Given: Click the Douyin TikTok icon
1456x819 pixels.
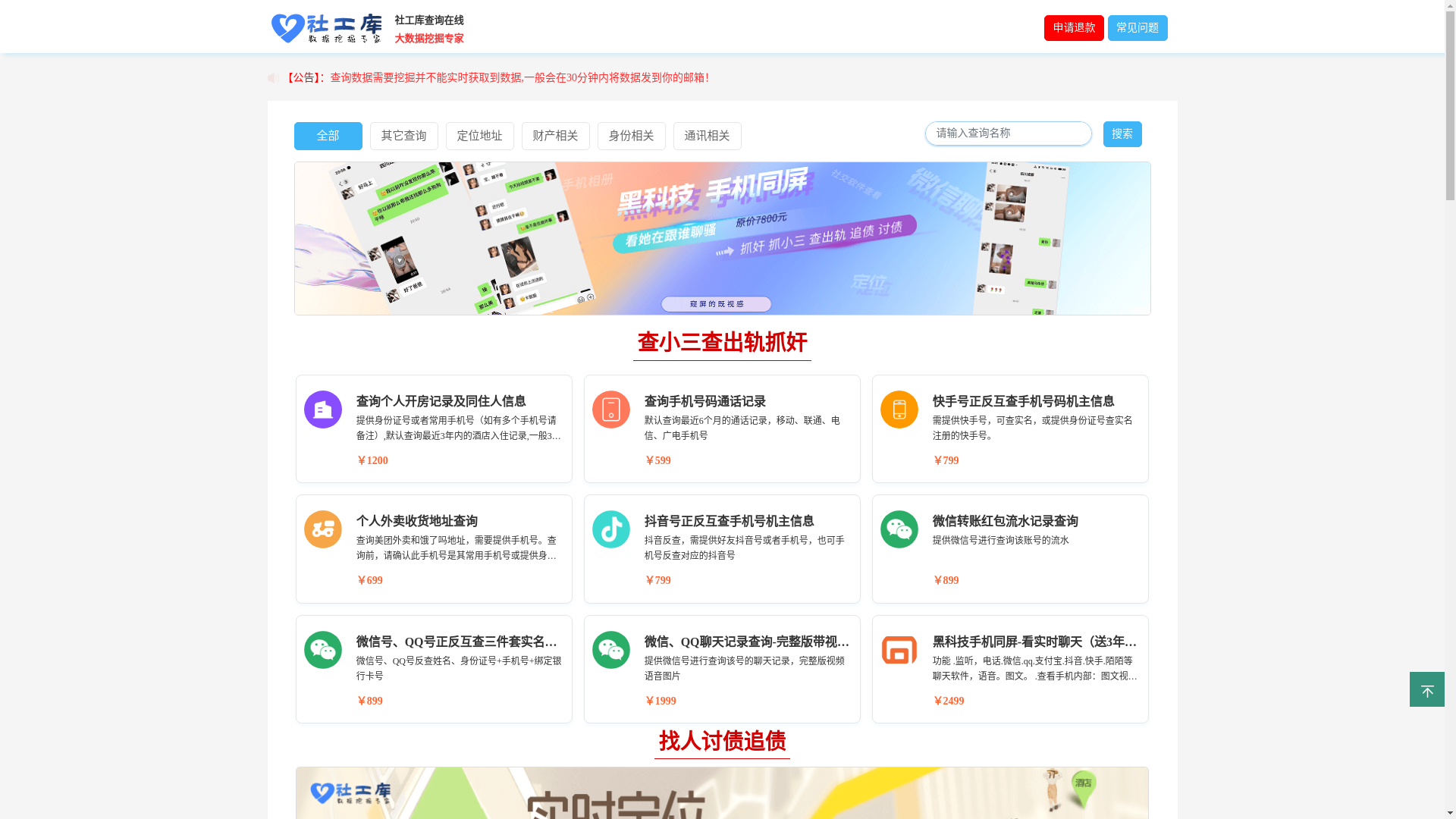Looking at the screenshot, I should coord(611,529).
